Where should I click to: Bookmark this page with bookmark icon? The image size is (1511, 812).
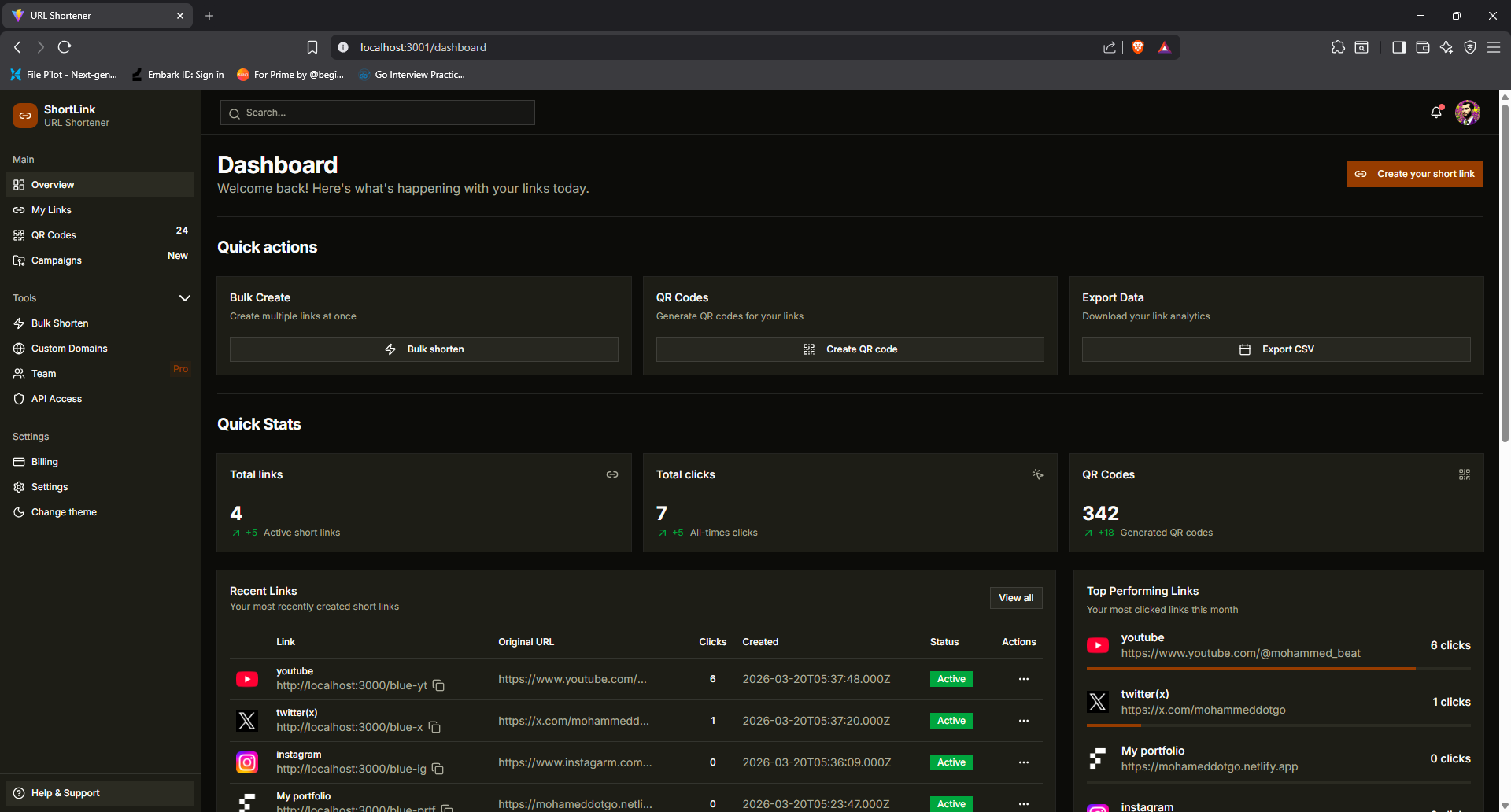[312, 47]
